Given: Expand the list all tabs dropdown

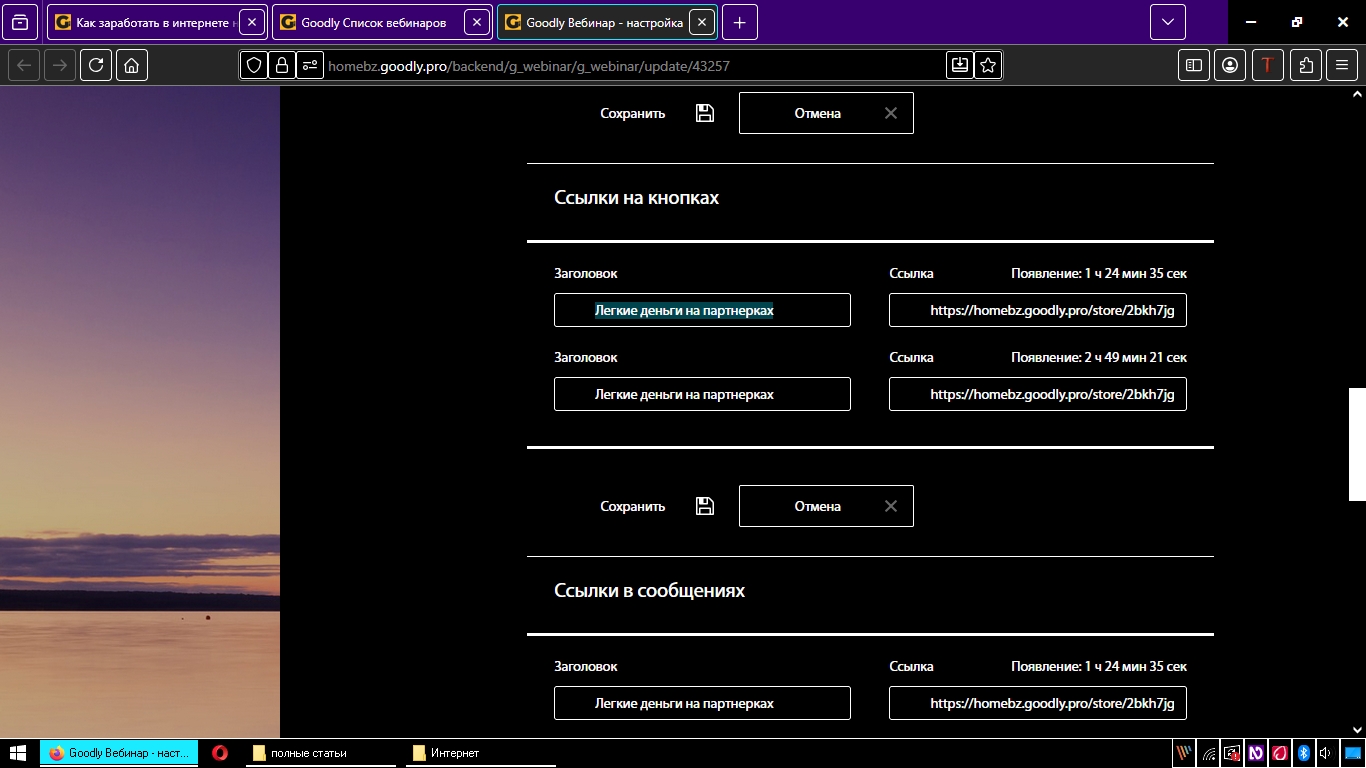Looking at the screenshot, I should point(1167,22).
